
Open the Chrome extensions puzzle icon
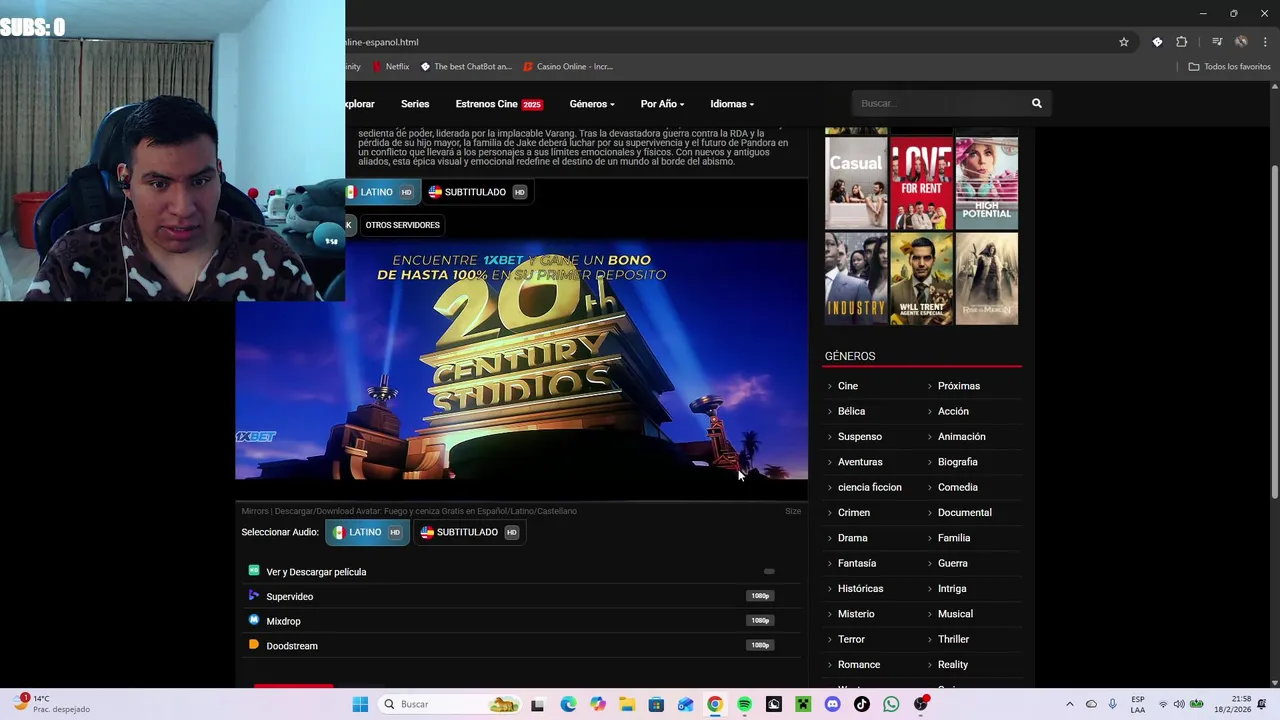tap(1182, 42)
